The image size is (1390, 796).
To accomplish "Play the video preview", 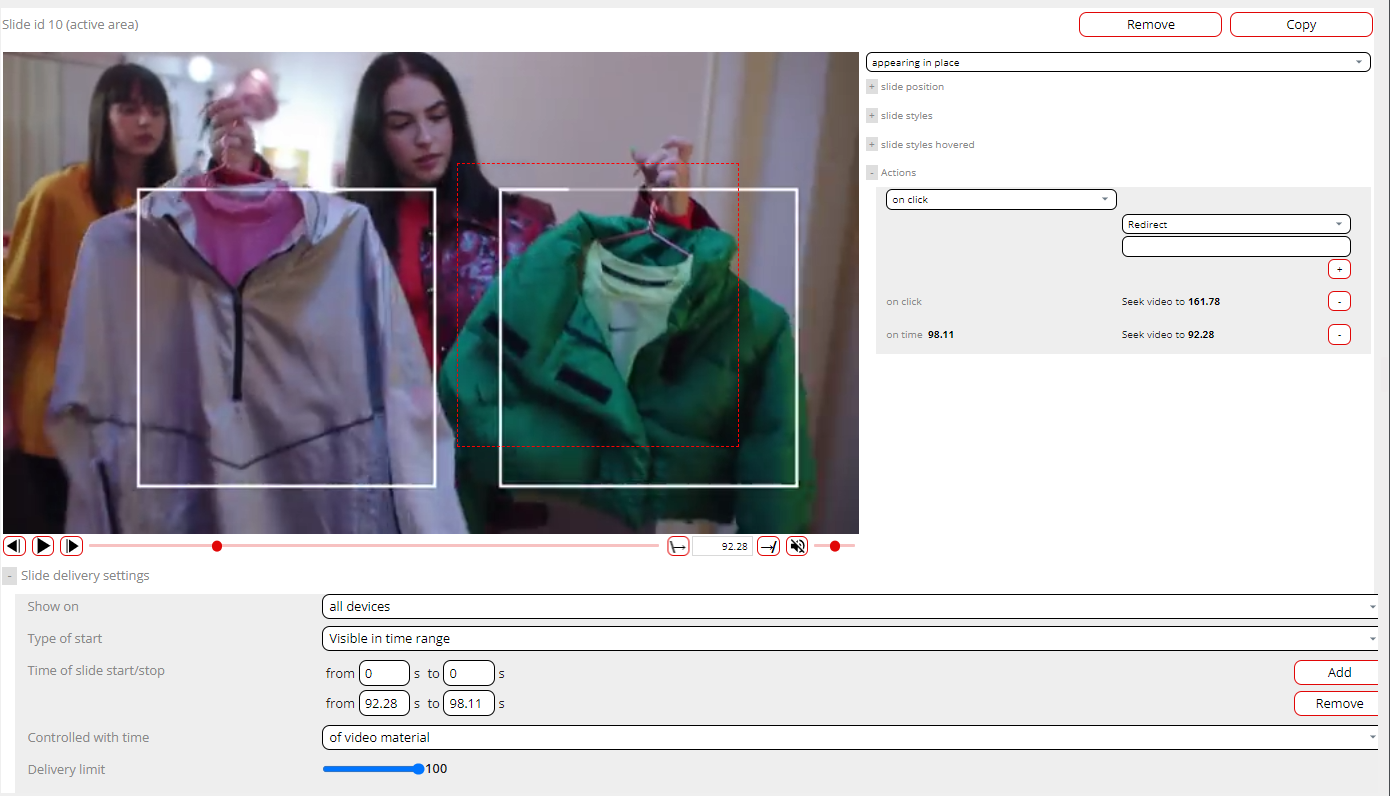I will point(43,546).
